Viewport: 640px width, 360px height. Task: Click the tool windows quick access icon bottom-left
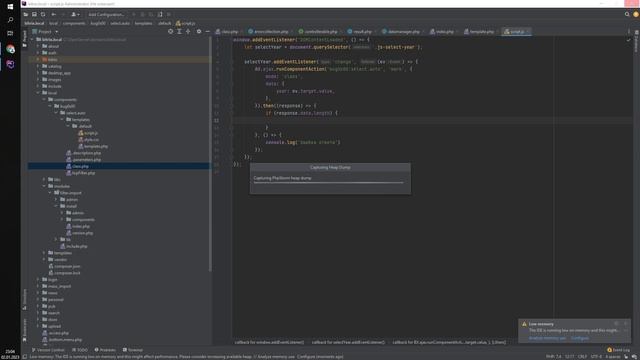point(24,356)
